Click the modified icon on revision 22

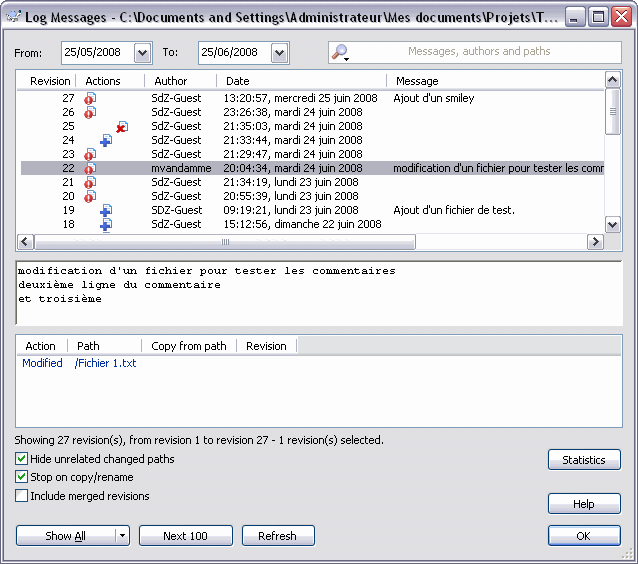(90, 169)
